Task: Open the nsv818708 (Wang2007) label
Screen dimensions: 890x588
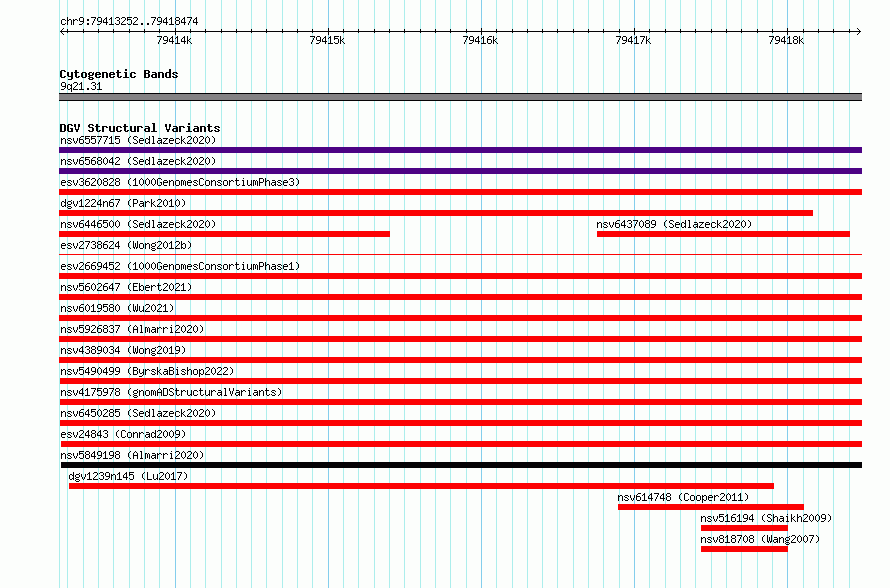Action: (x=760, y=539)
